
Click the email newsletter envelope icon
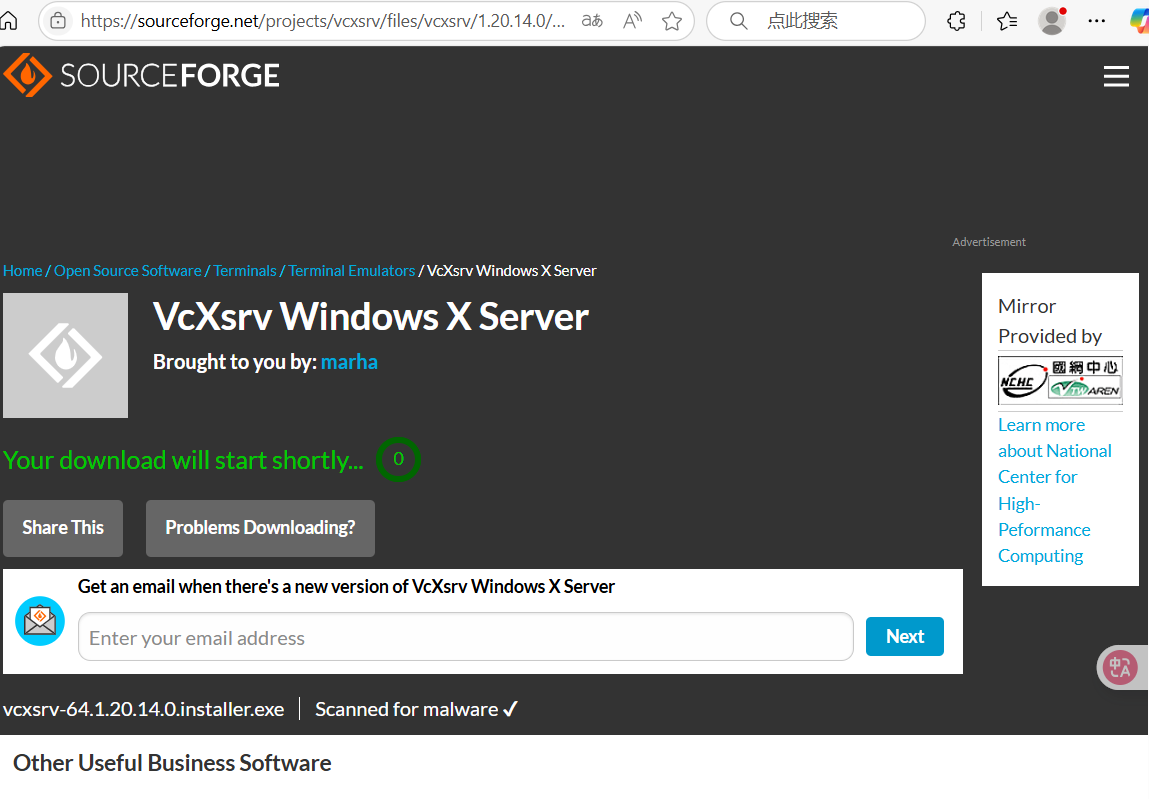[39, 620]
